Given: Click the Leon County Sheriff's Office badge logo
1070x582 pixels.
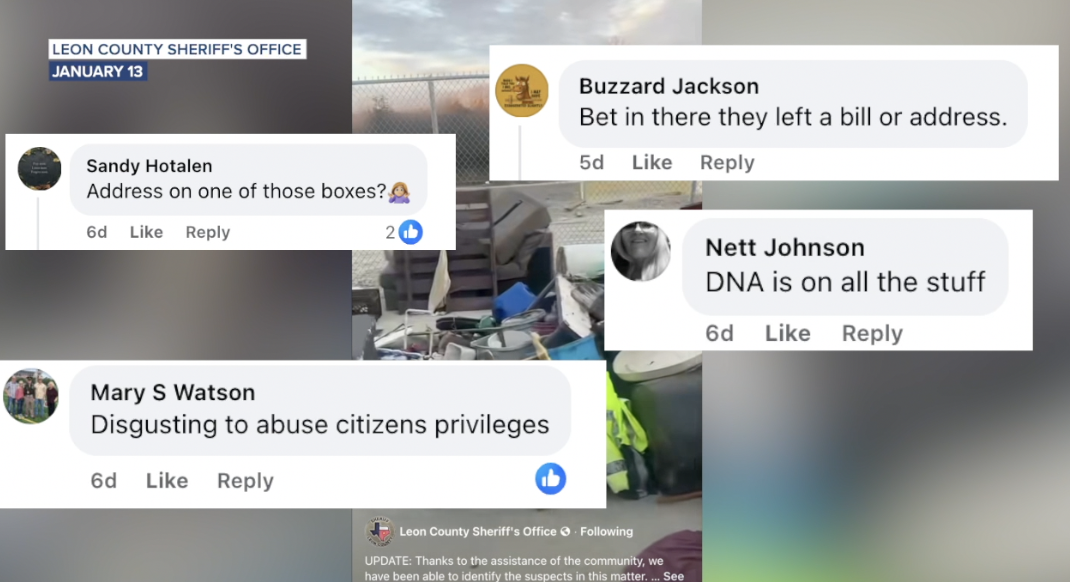Looking at the screenshot, I should coord(380,532).
